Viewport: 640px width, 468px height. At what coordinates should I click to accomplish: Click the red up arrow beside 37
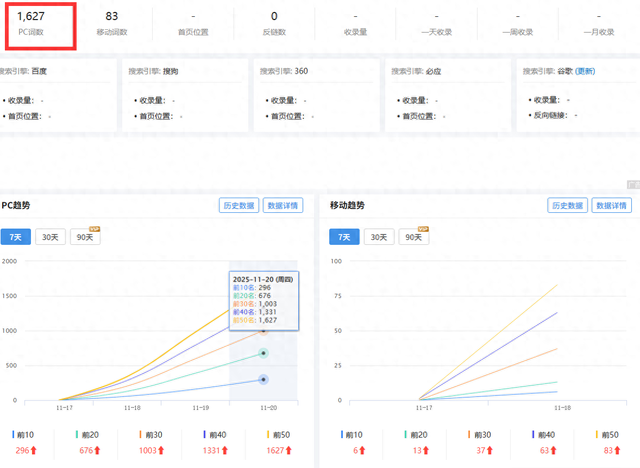point(489,450)
